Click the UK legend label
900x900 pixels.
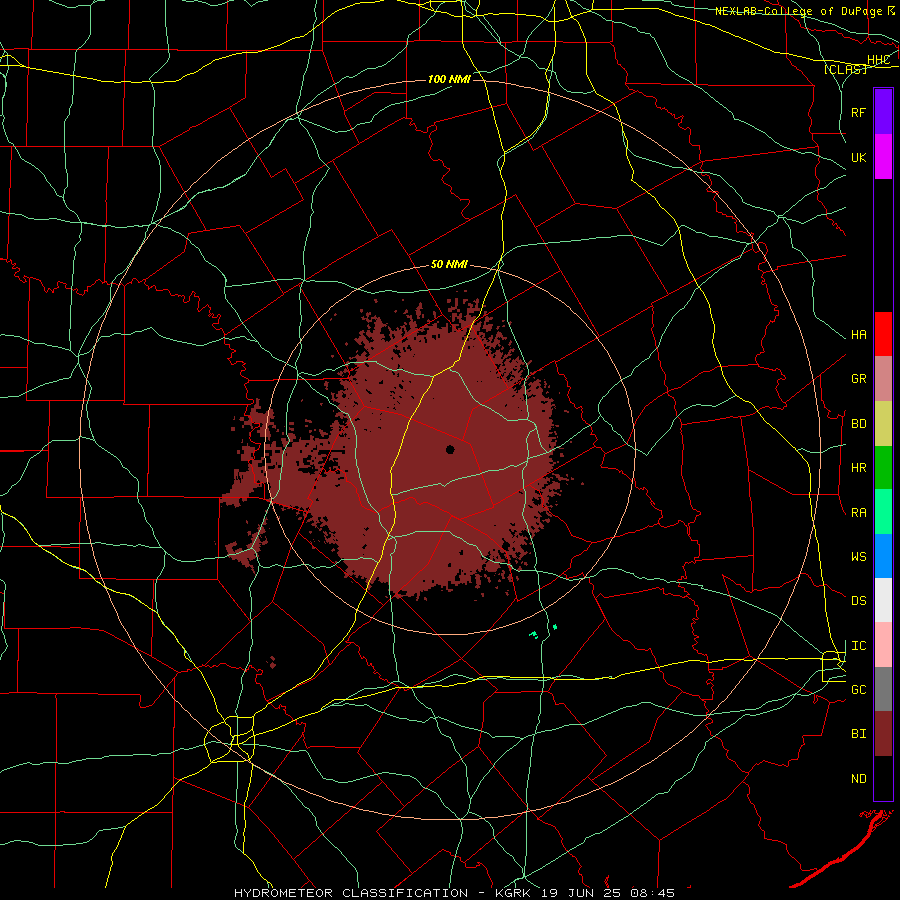tap(858, 157)
